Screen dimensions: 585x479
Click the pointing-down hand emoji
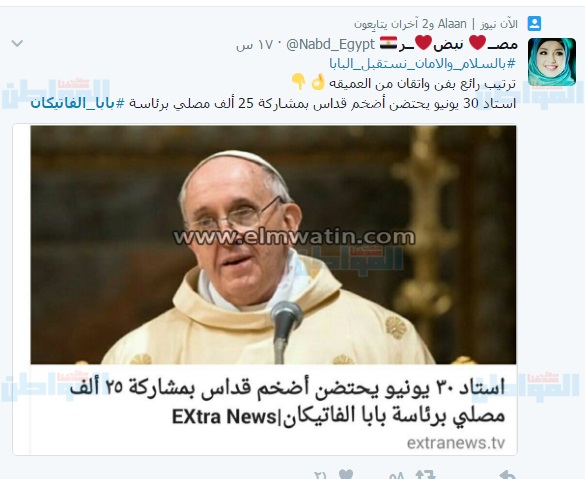pos(298,81)
